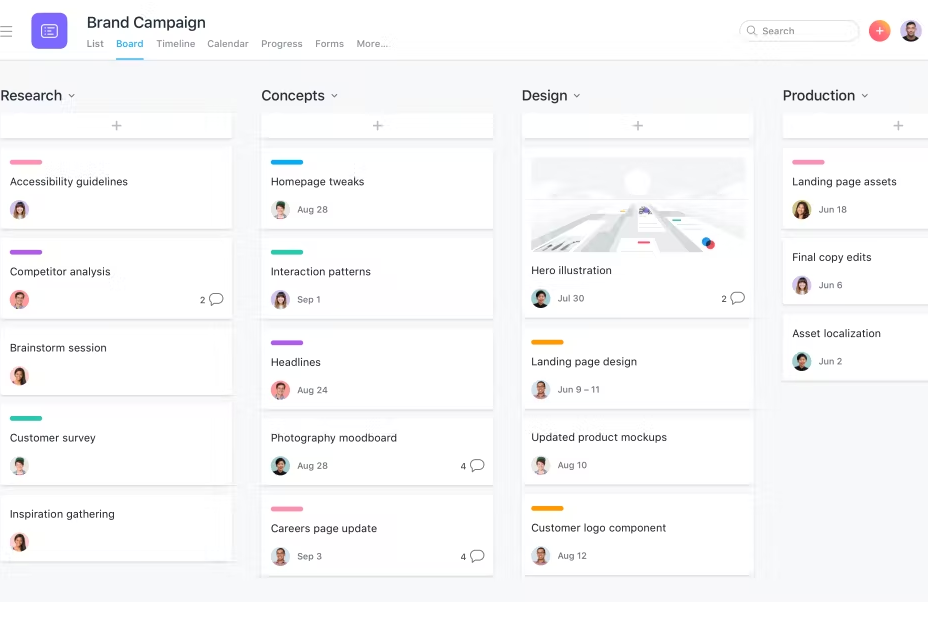Click the pink tag bar on Accessibility guidelines
Viewport: 928px width, 625px height.
point(25,162)
